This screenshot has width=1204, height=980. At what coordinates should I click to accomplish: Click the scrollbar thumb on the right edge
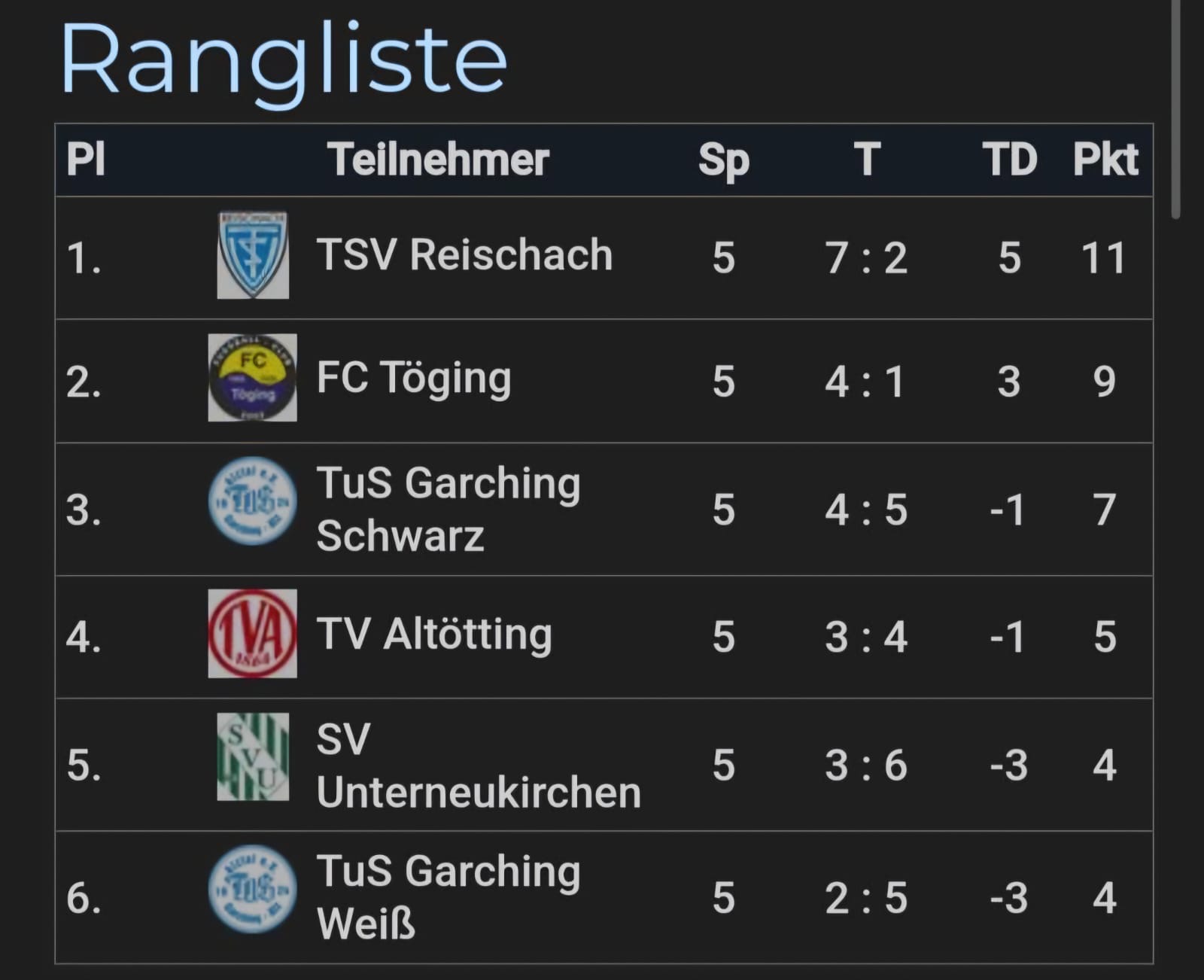(1176, 109)
